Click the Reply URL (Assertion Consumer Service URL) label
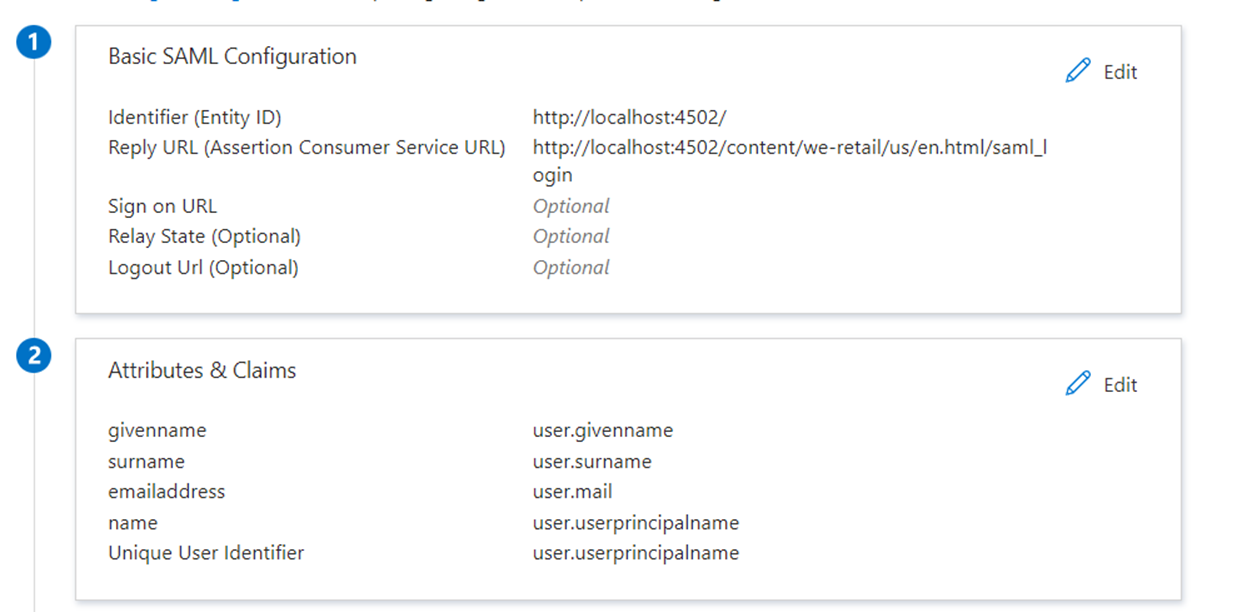The width and height of the screenshot is (1242, 612). 306,148
